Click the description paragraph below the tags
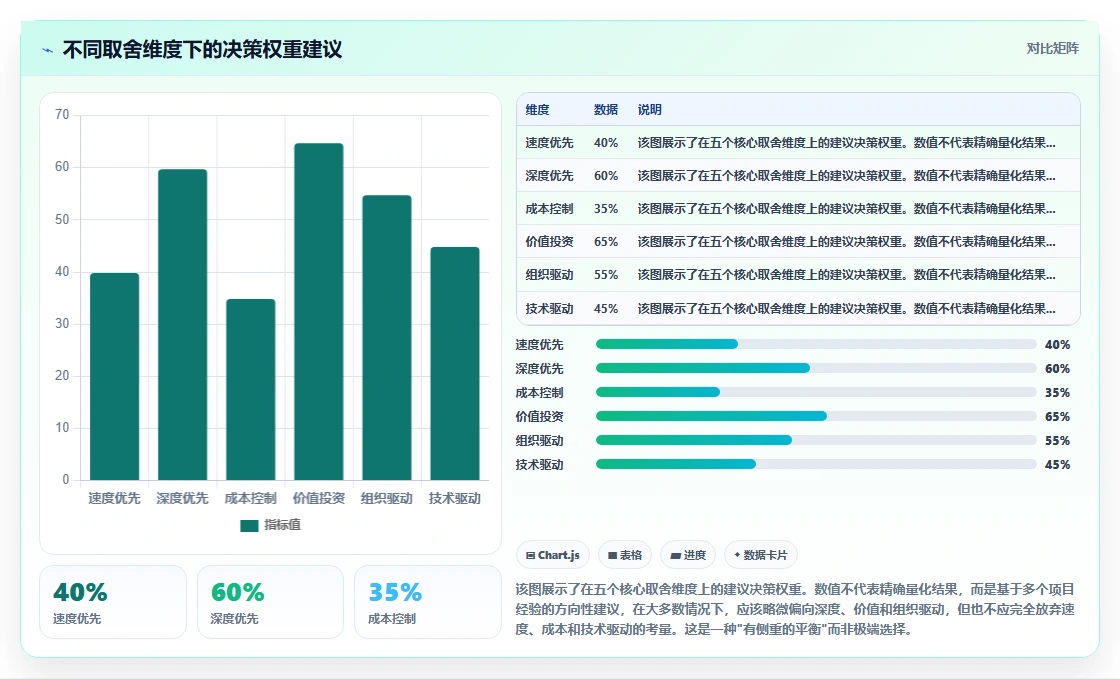This screenshot has width=1120, height=679. [x=795, y=609]
